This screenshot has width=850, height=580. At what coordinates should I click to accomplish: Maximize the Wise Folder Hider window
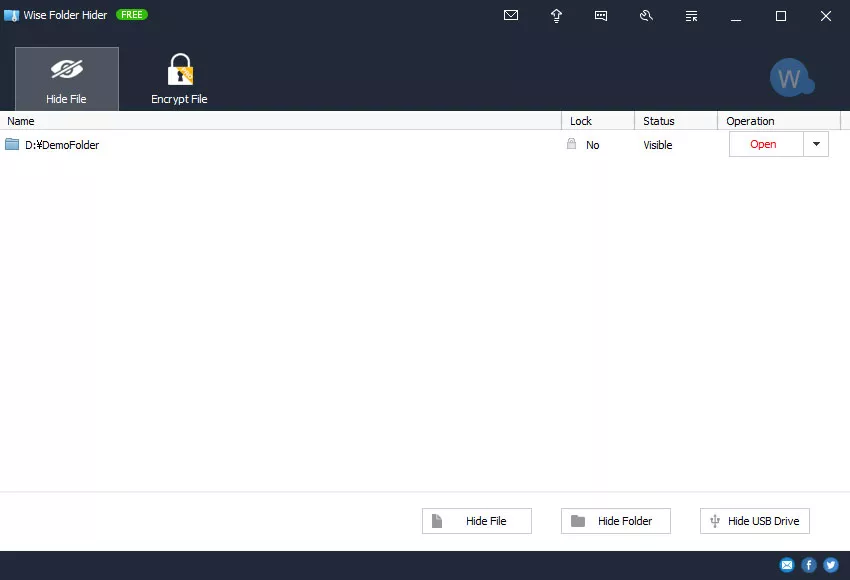point(781,16)
